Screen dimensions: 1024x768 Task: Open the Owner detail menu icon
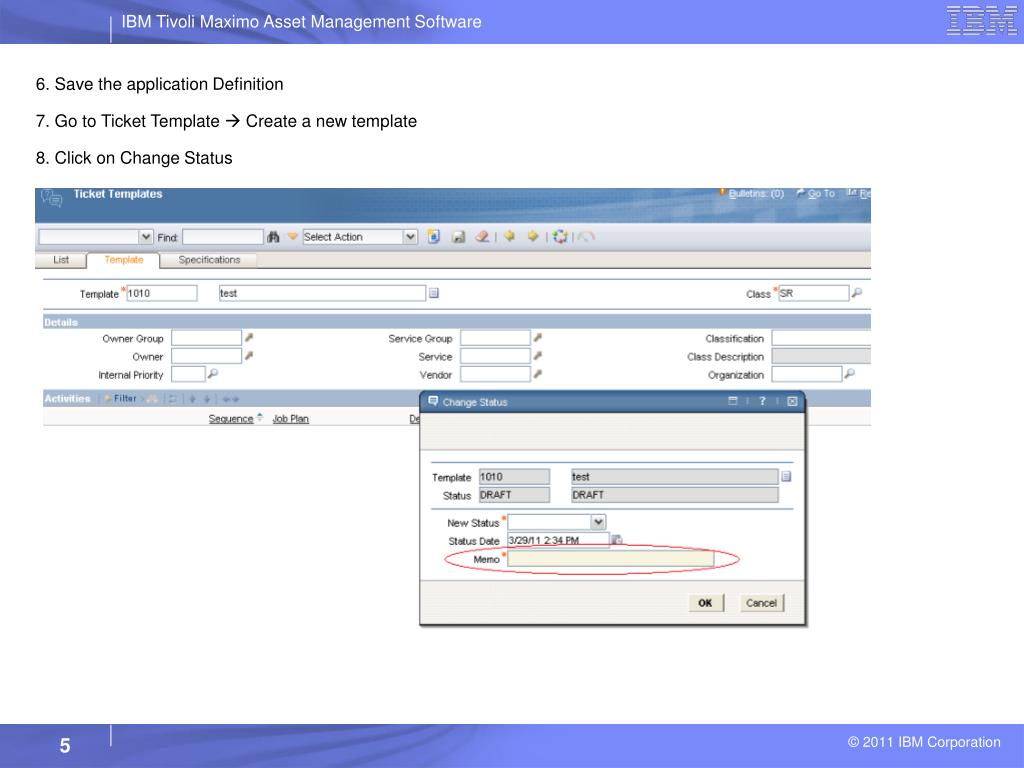[x=249, y=356]
